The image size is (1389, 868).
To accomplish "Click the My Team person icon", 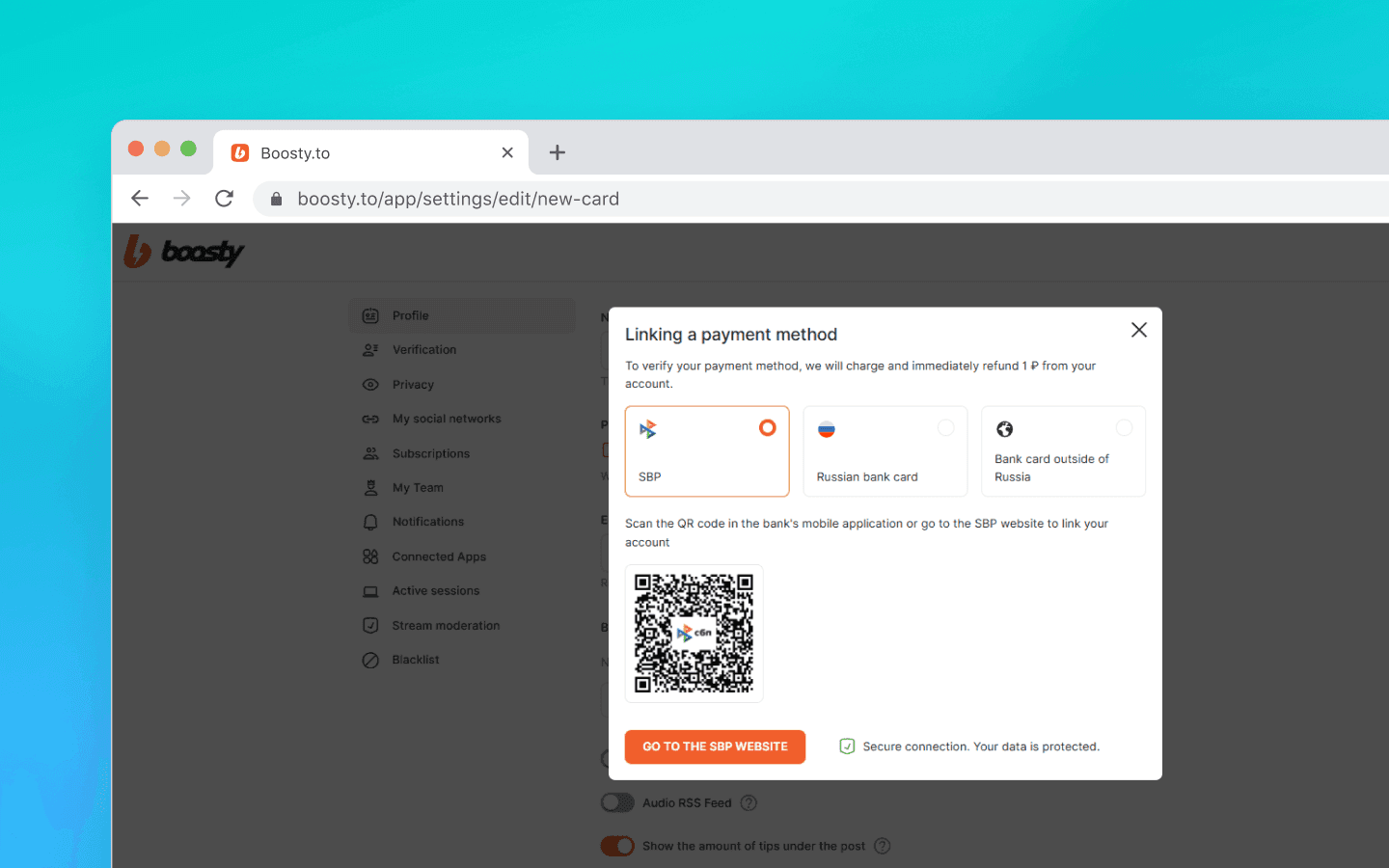I will click(x=370, y=488).
